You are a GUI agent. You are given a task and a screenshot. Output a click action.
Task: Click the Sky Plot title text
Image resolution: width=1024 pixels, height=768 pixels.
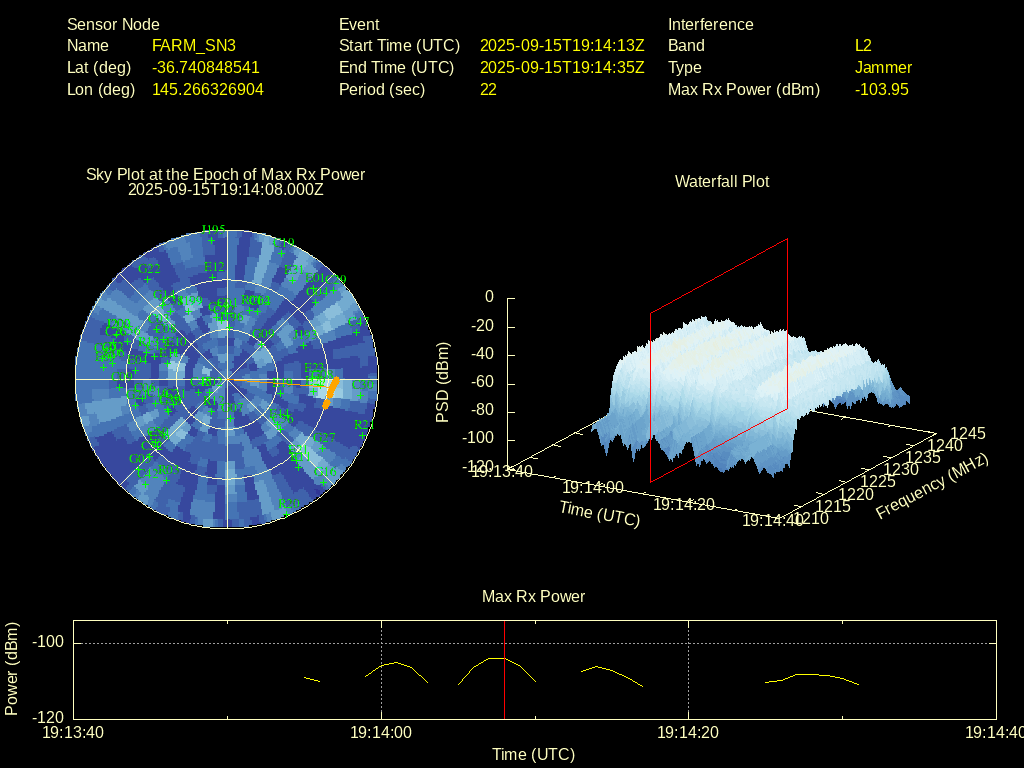(x=225, y=175)
